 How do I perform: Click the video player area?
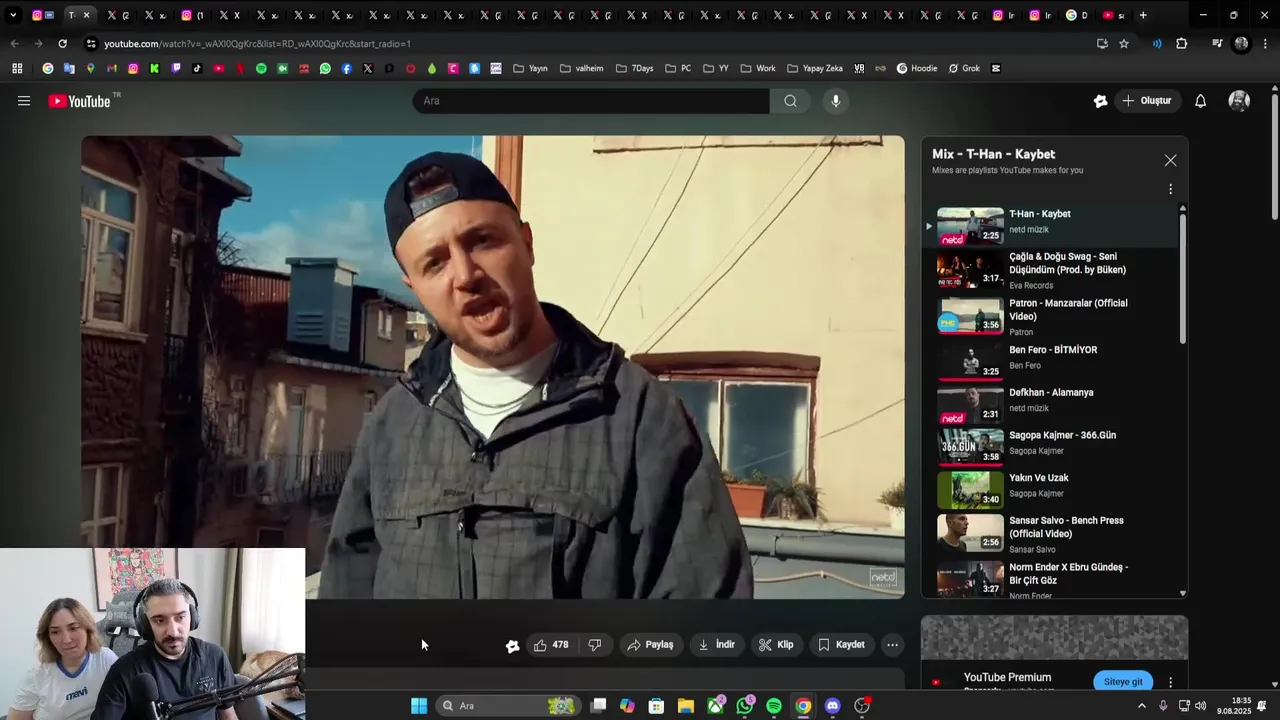(x=493, y=367)
